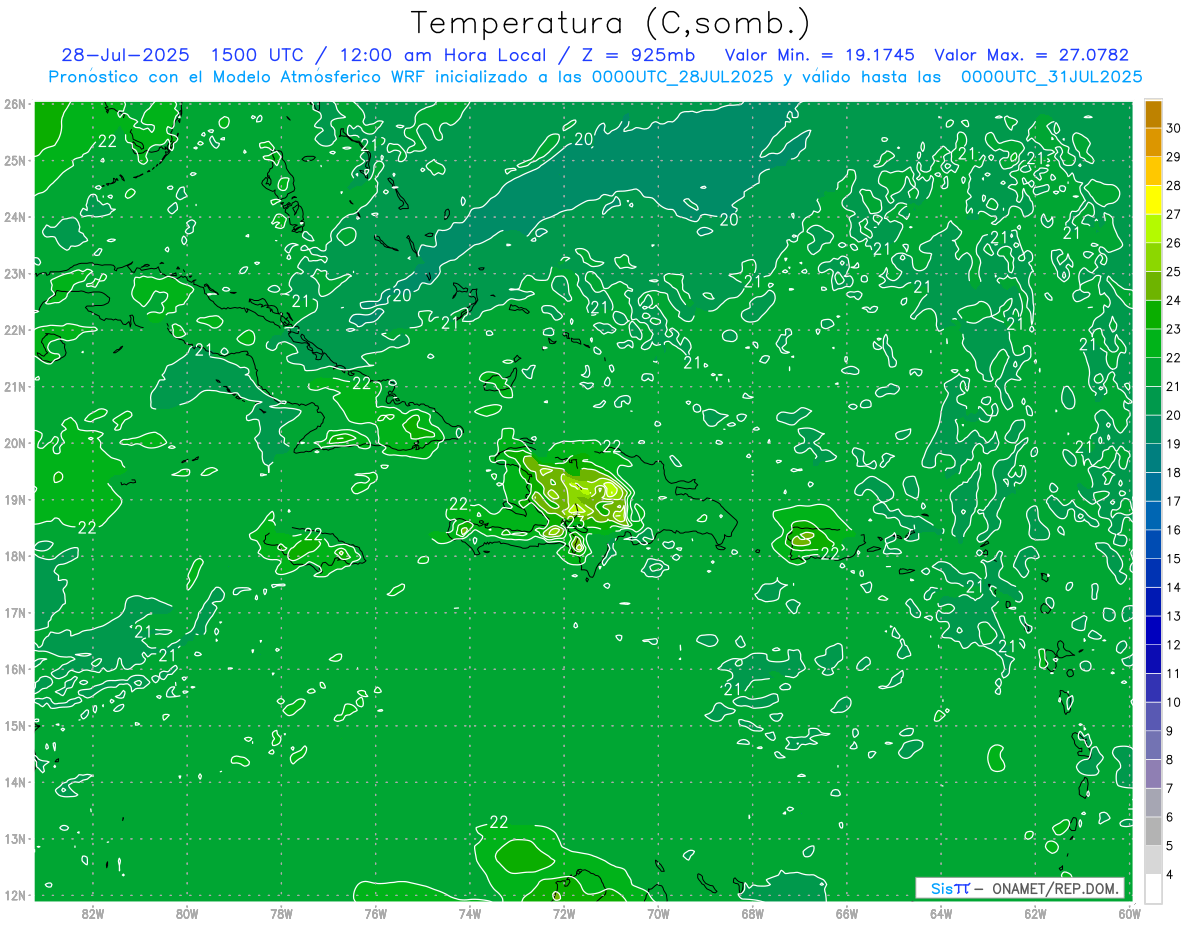This screenshot has width=1200, height=927.
Task: Click the 16N latitude axis label
Action: pos(15,669)
